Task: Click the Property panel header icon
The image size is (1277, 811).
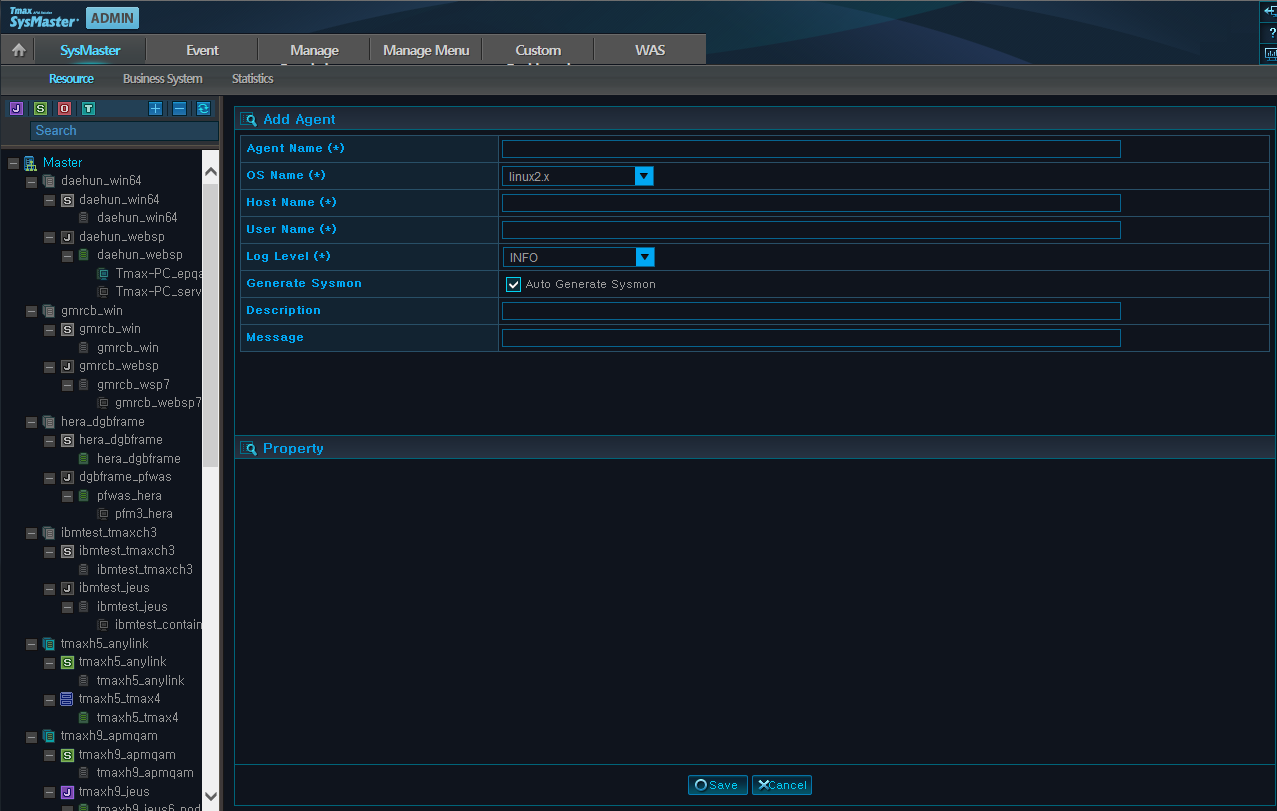Action: pyautogui.click(x=249, y=448)
